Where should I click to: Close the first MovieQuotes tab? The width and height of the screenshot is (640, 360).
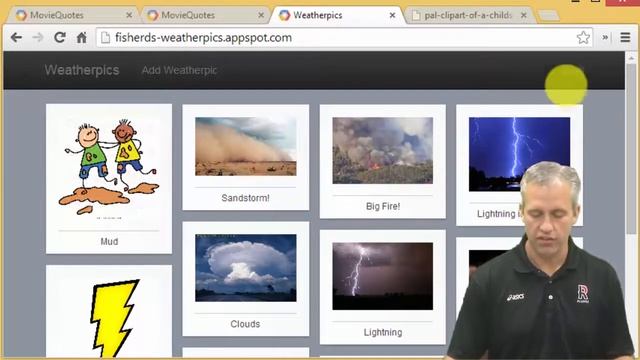129,15
